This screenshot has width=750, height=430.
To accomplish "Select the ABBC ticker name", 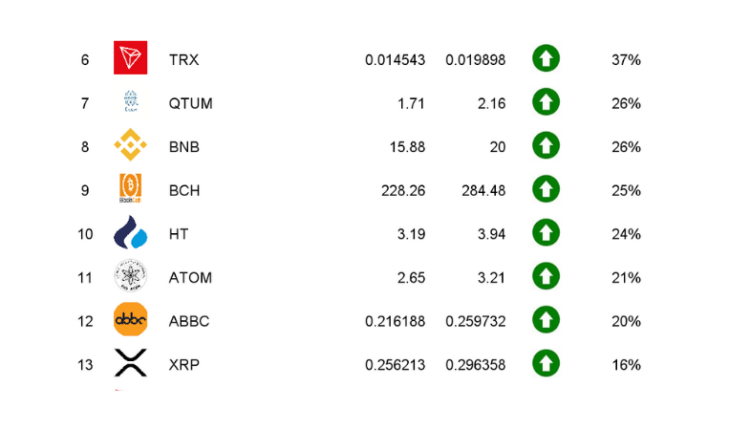I will click(189, 321).
